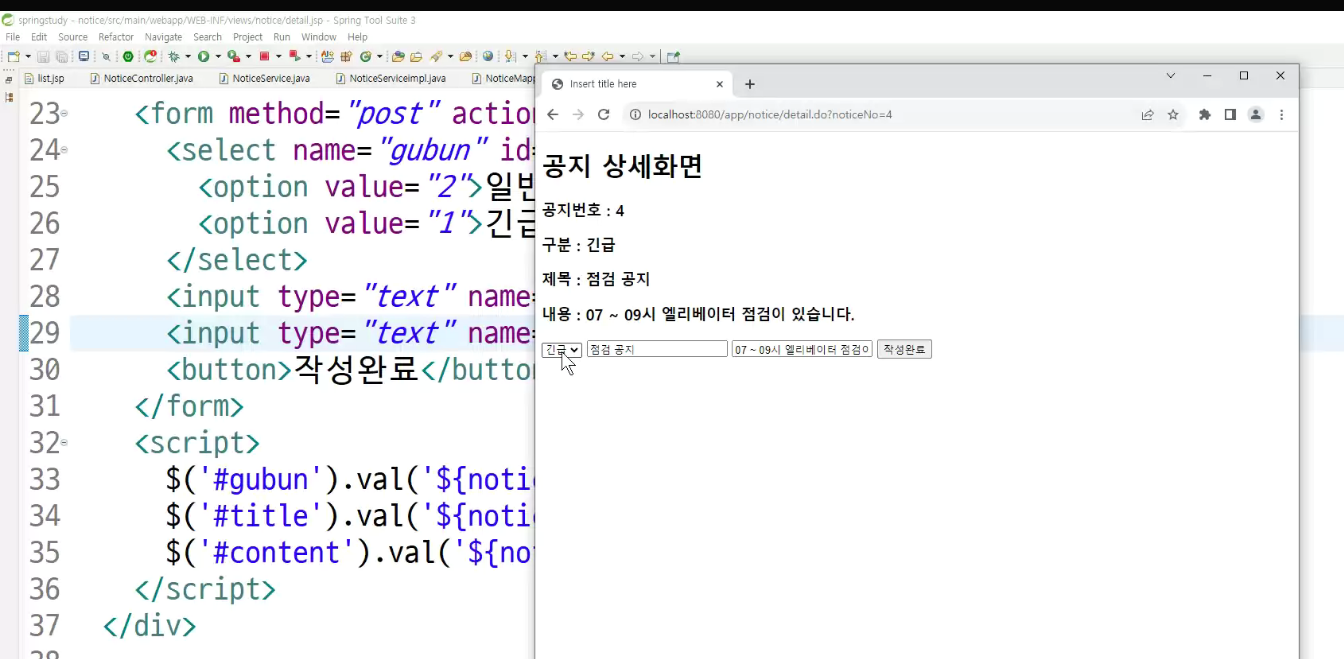The image size is (1344, 659).
Task: Click the '구분 : 긴급' text in browser
Action: (579, 245)
